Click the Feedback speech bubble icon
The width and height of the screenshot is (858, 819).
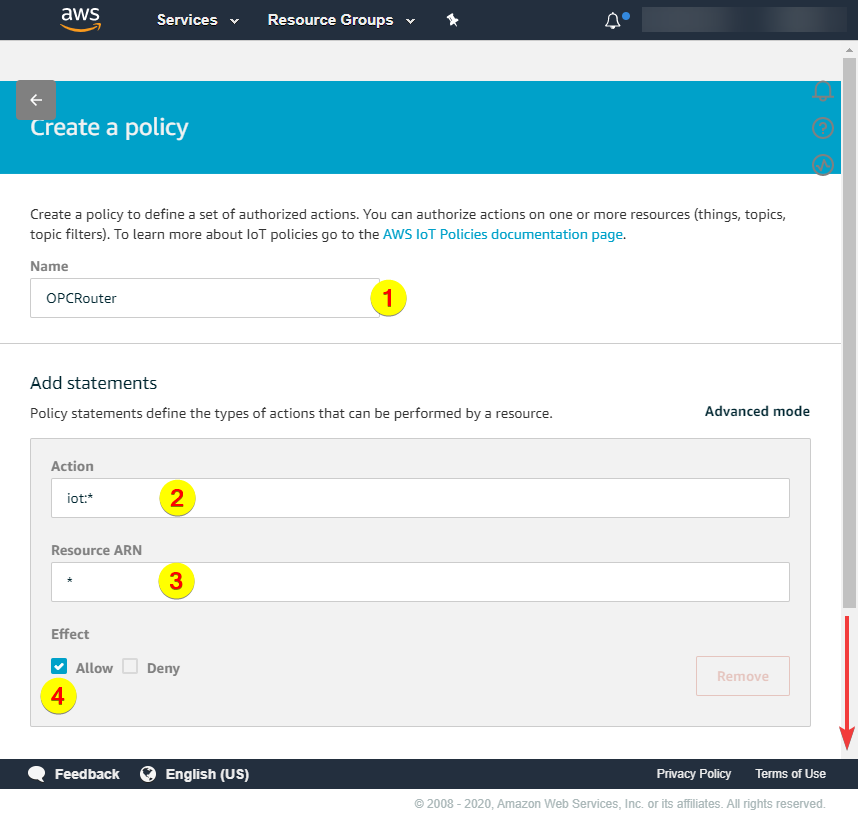point(37,773)
